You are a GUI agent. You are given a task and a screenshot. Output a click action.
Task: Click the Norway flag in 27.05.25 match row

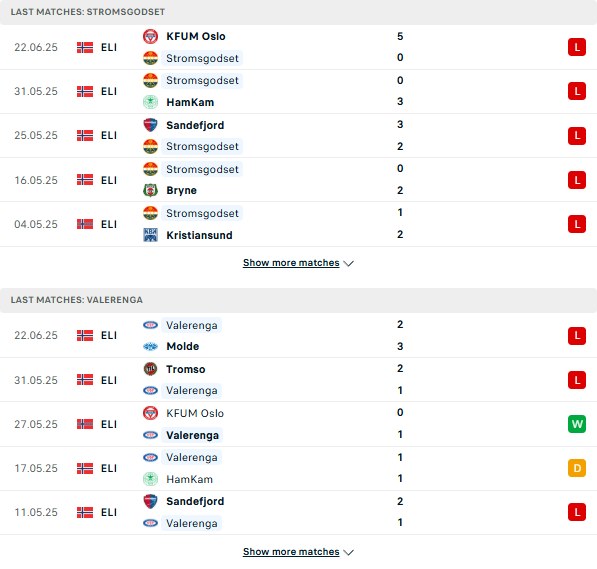85,424
